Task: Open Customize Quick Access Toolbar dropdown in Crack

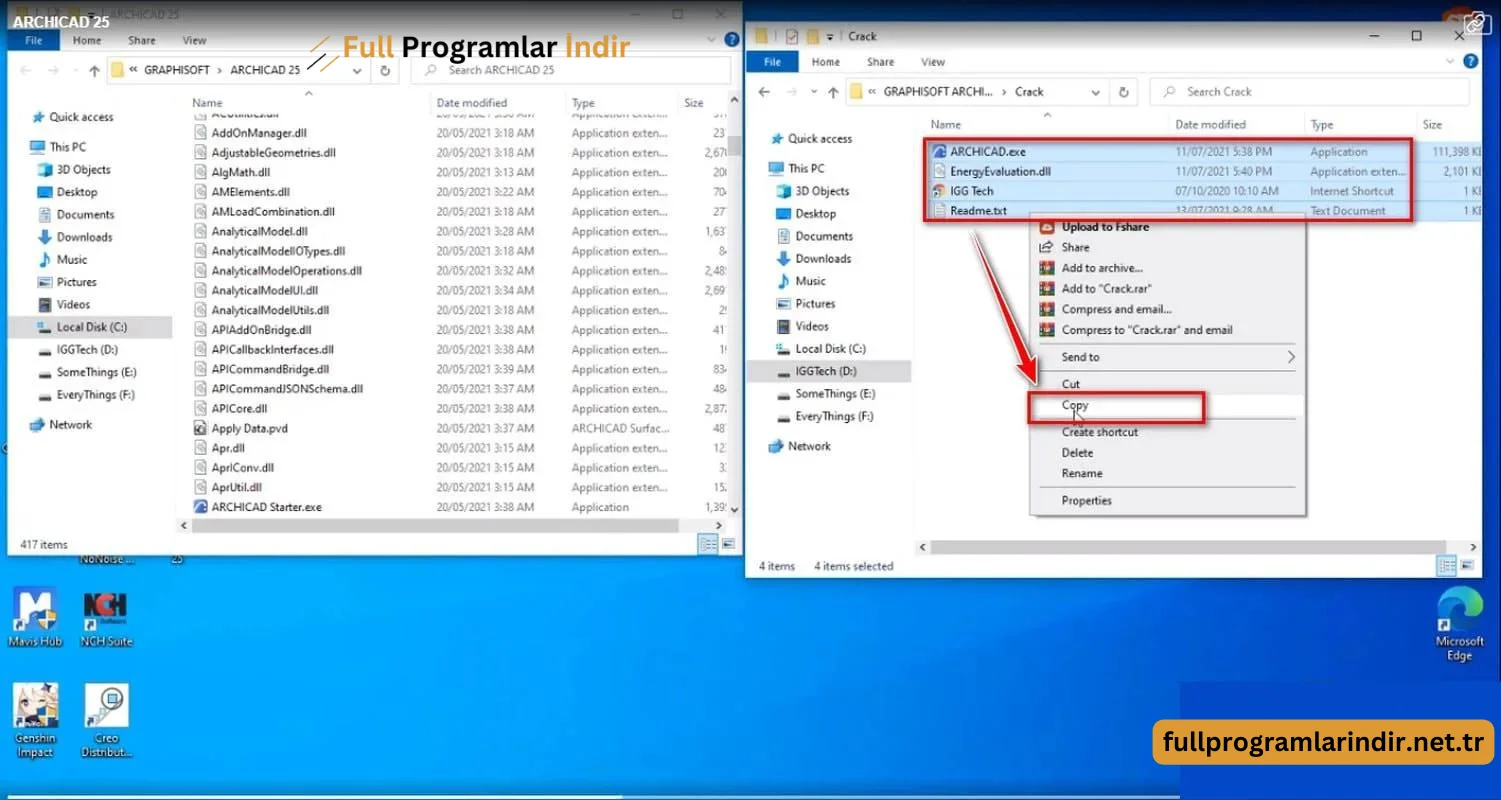Action: (830, 37)
